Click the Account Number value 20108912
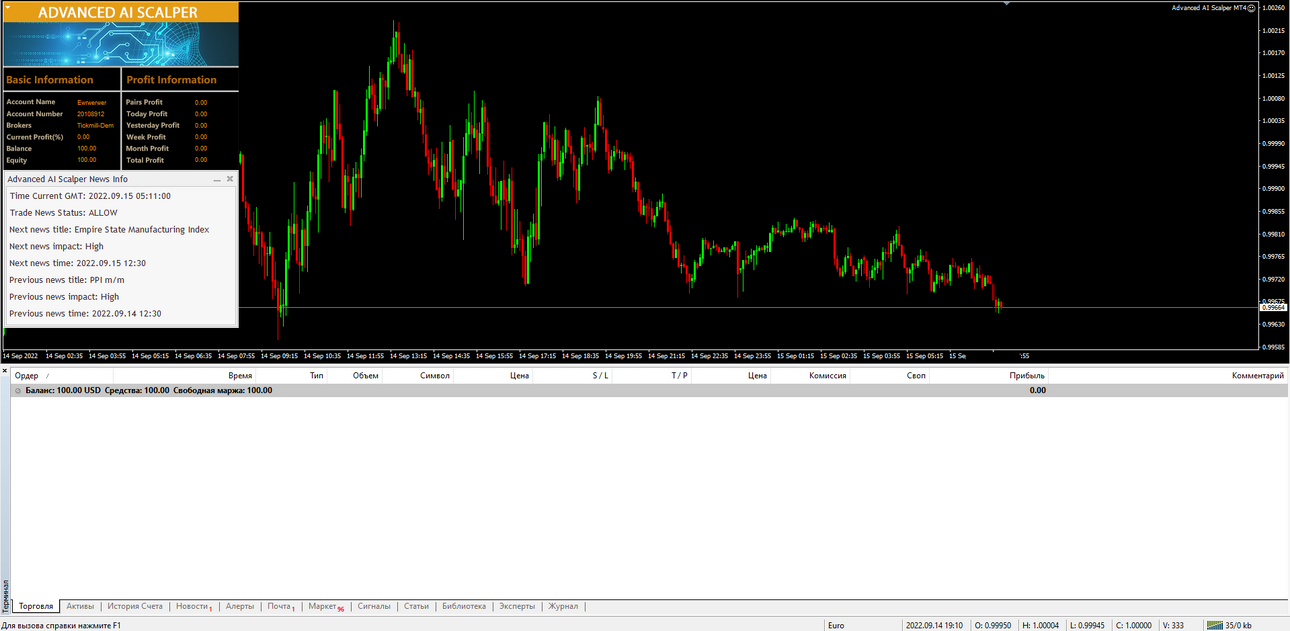 (91, 114)
